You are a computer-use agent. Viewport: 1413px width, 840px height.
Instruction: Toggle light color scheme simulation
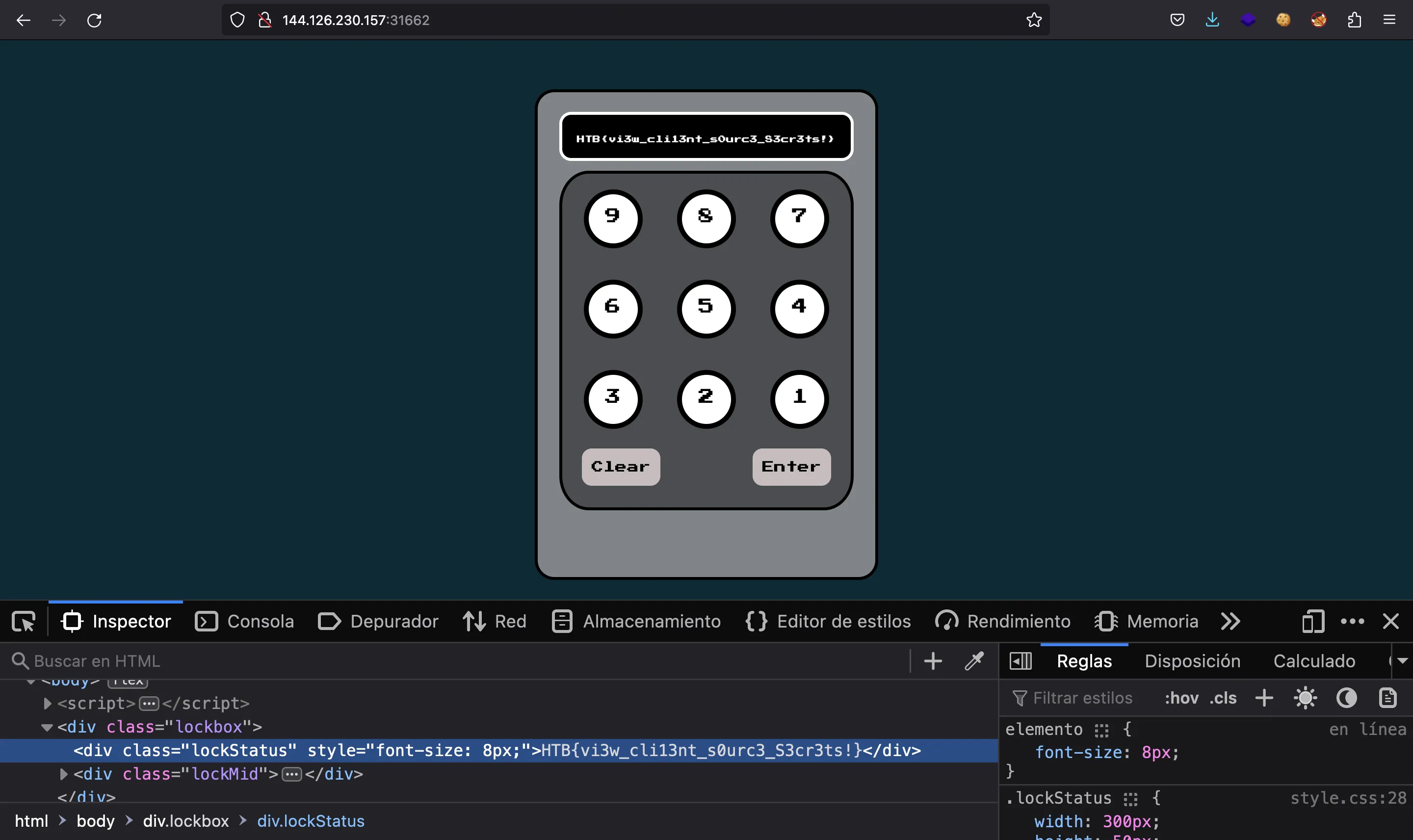1306,698
